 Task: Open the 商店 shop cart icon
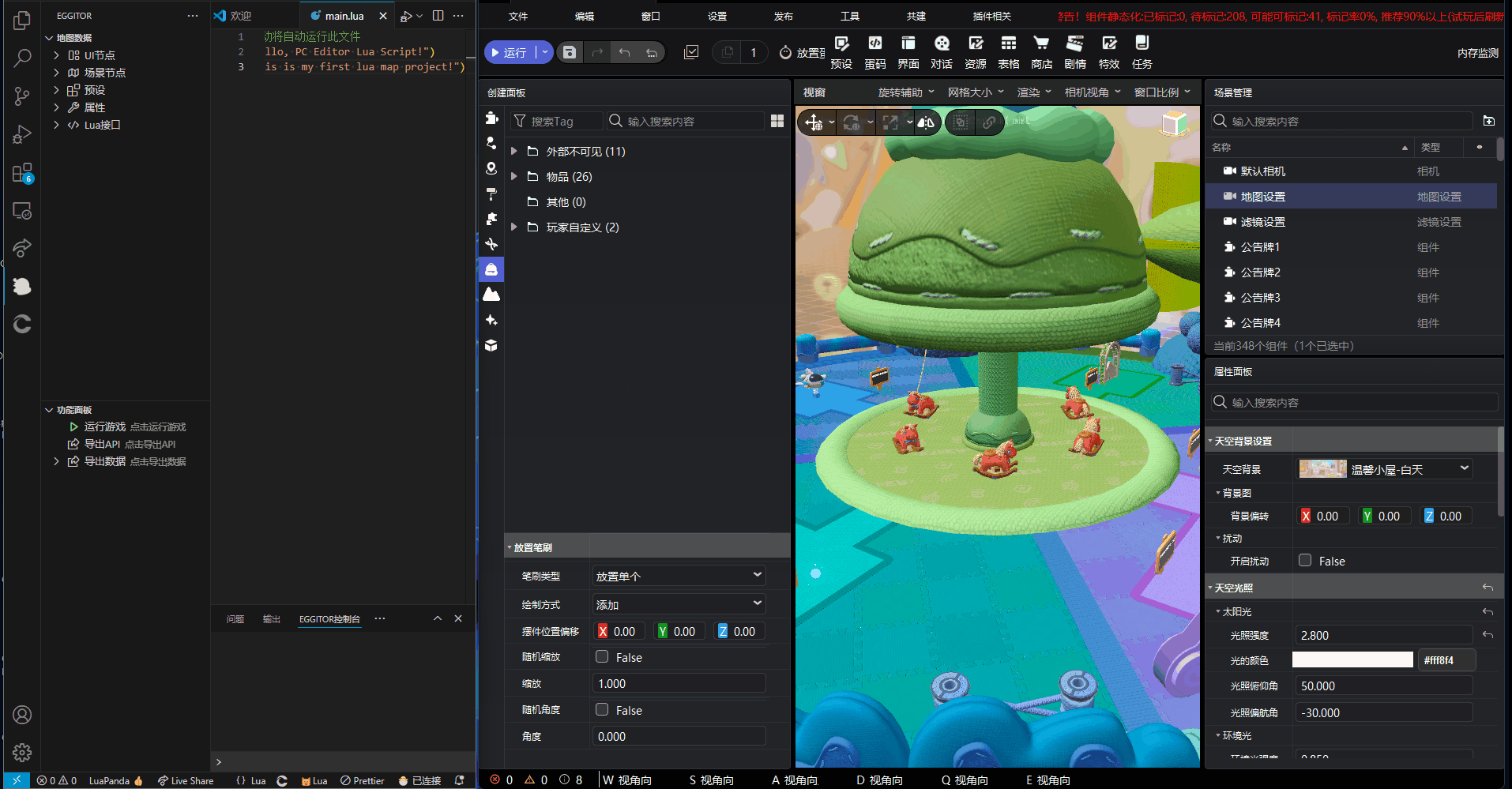click(x=1041, y=44)
